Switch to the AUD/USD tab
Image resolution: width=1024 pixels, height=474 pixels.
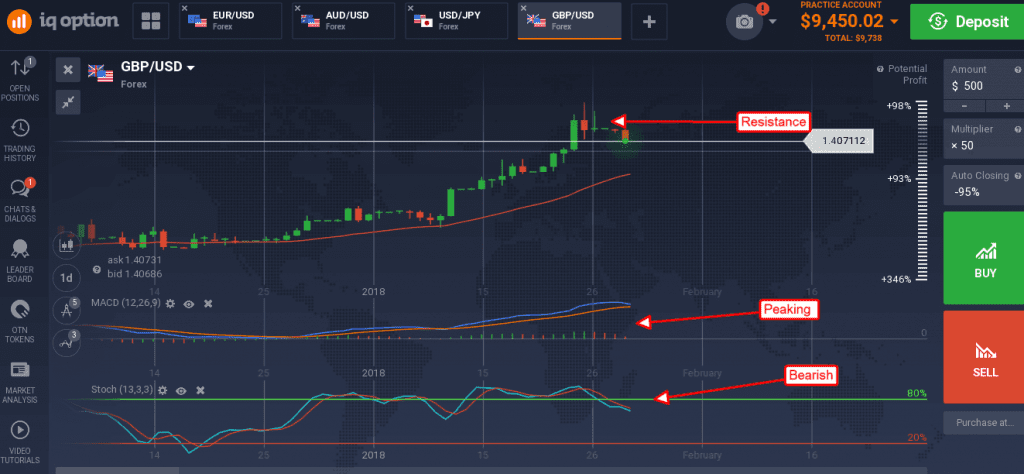344,22
